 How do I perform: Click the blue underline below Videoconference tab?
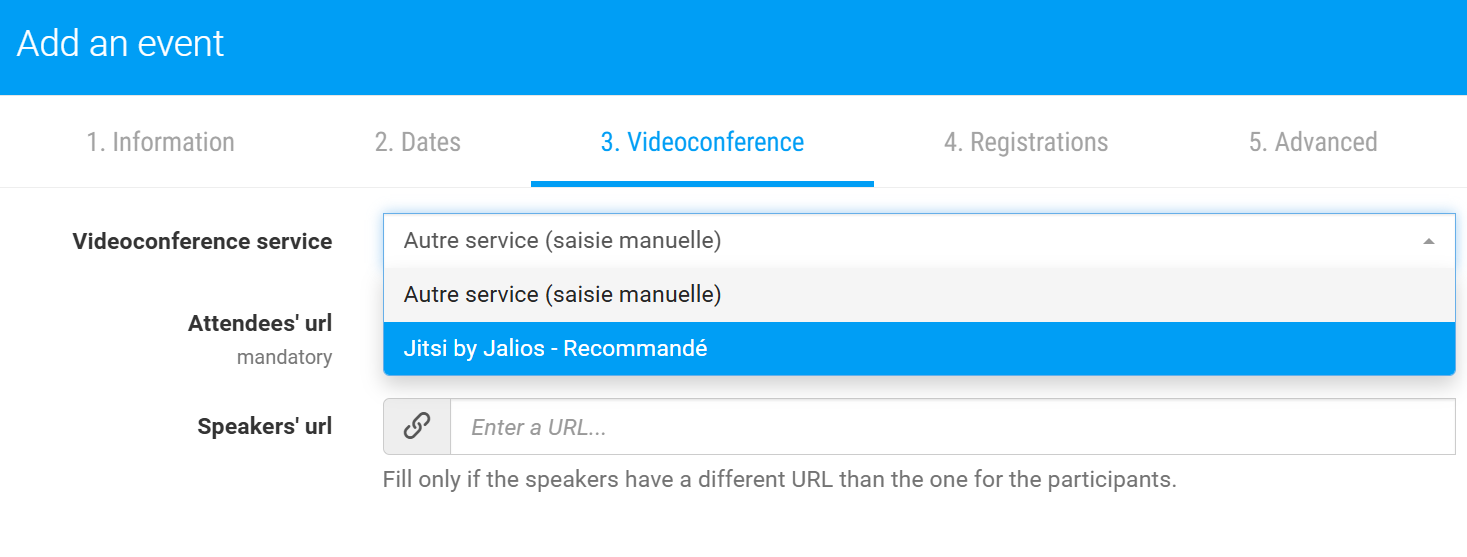click(702, 184)
